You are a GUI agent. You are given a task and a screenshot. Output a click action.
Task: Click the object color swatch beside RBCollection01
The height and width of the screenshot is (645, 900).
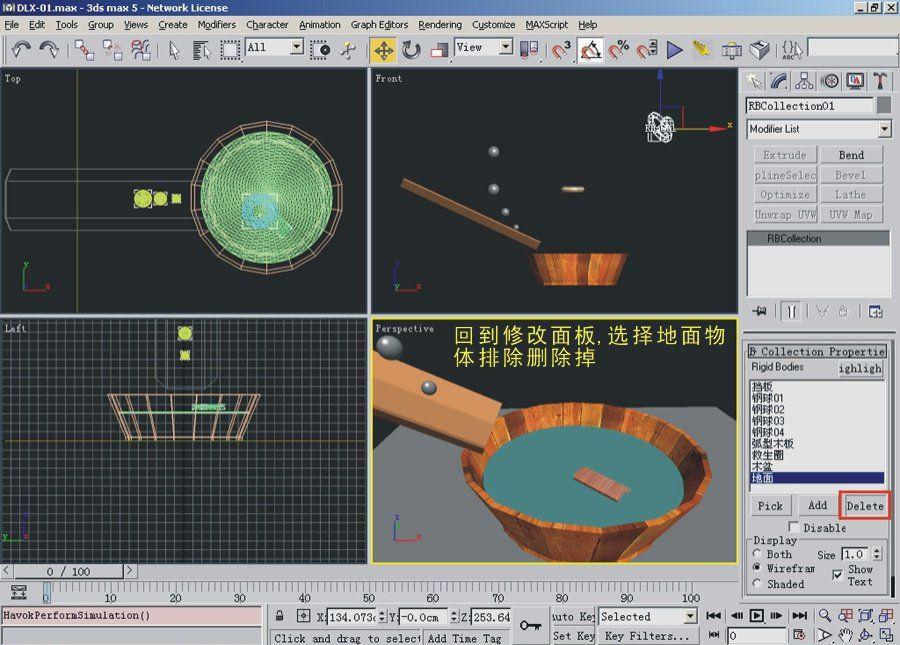coord(883,106)
